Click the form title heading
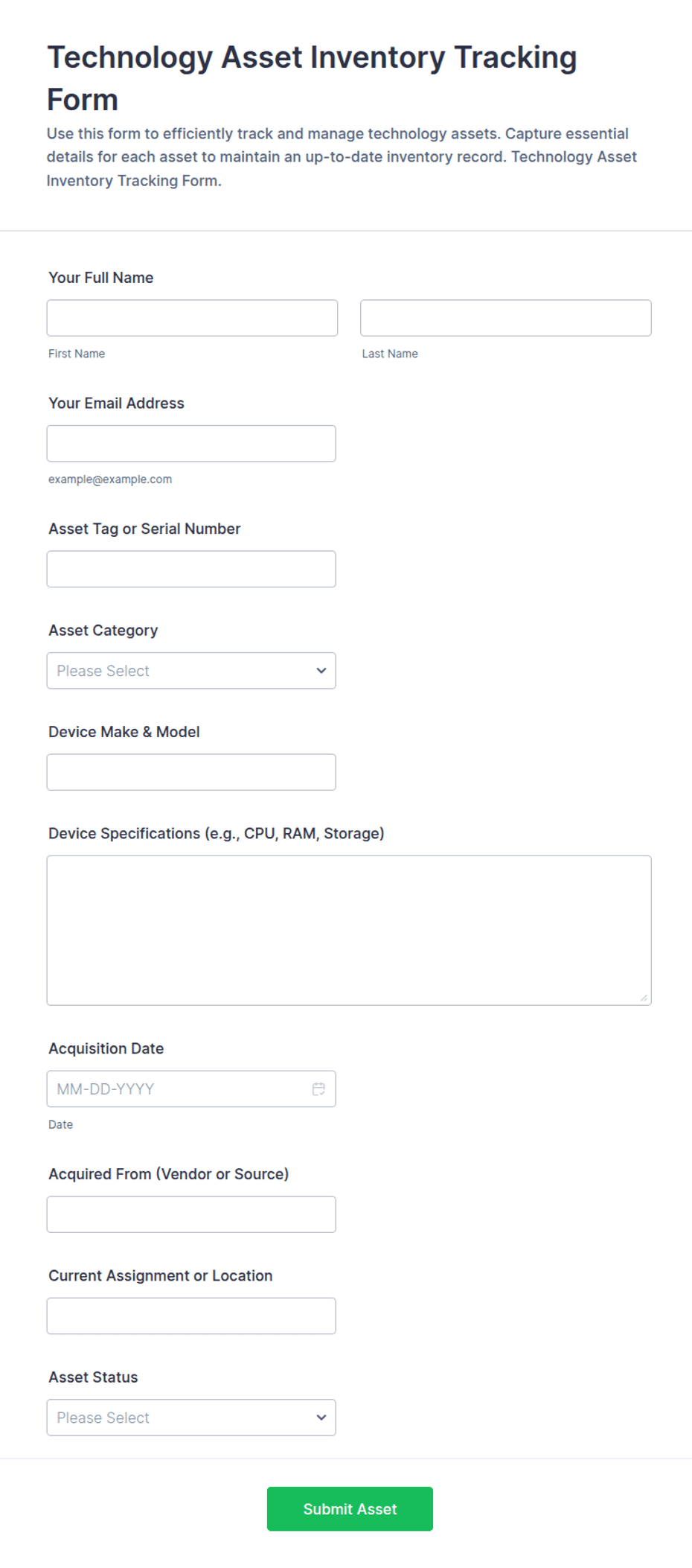 [312, 78]
